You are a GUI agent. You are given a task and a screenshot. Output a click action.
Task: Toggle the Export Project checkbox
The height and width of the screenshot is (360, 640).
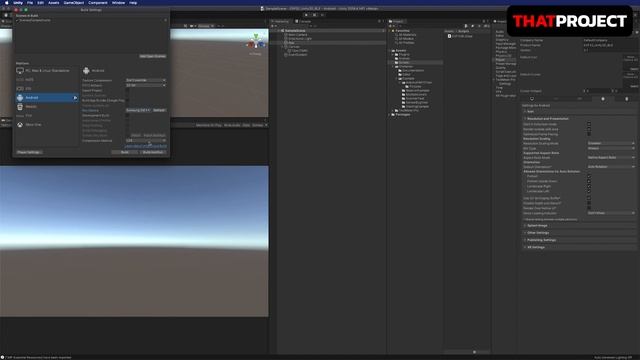click(127, 91)
